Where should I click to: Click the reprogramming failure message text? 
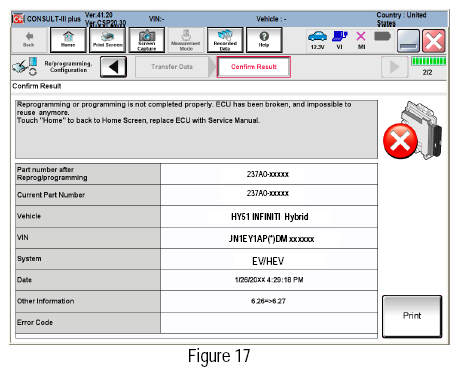(x=184, y=112)
